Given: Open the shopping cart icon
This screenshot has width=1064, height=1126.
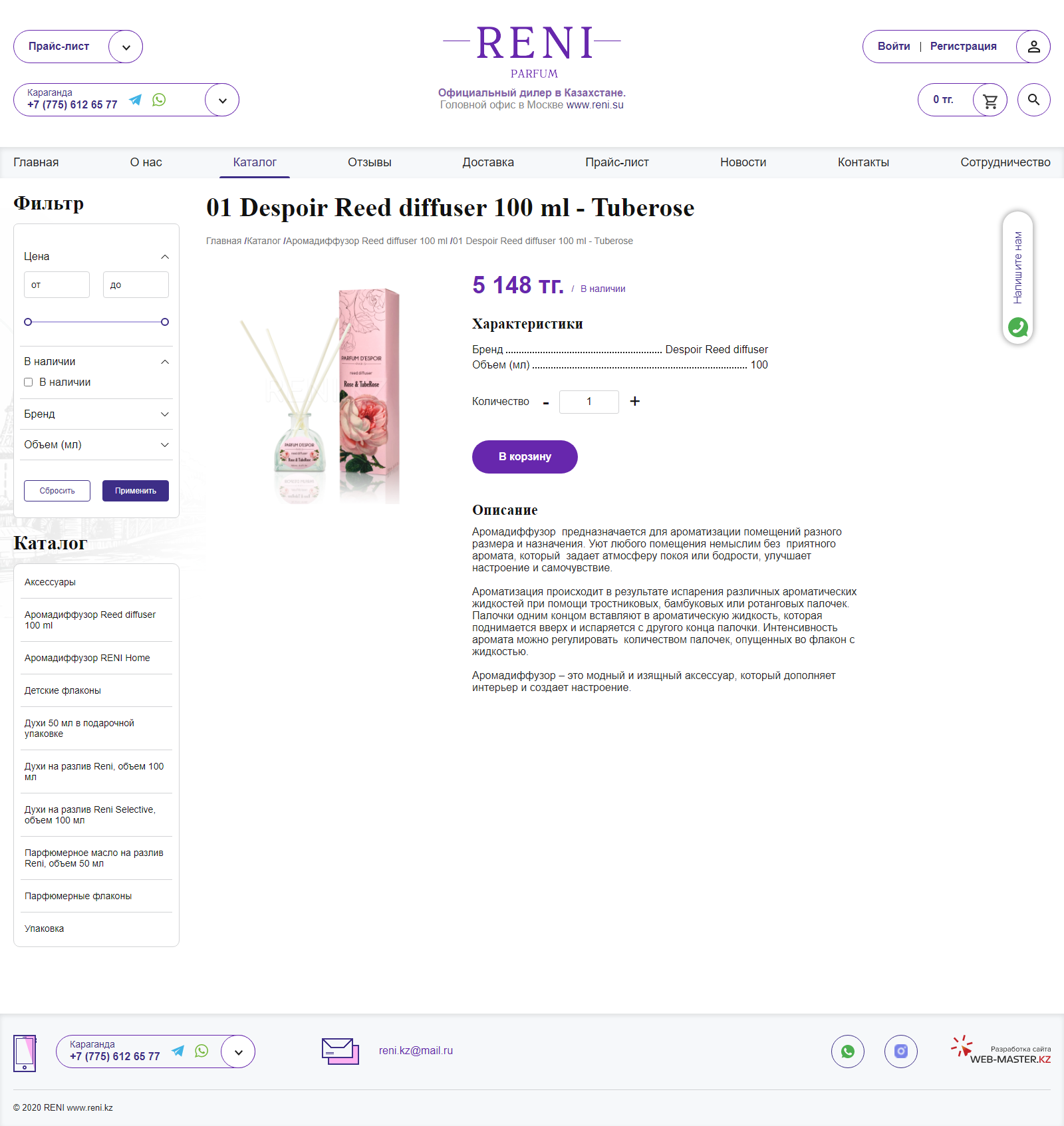Looking at the screenshot, I should tap(990, 100).
